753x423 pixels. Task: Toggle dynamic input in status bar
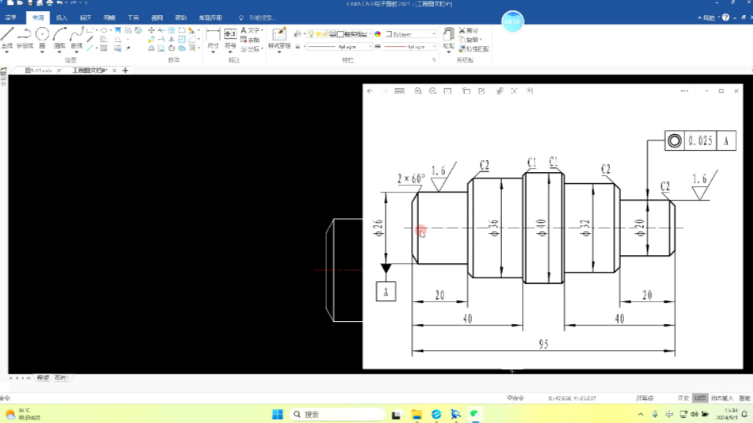pyautogui.click(x=722, y=398)
